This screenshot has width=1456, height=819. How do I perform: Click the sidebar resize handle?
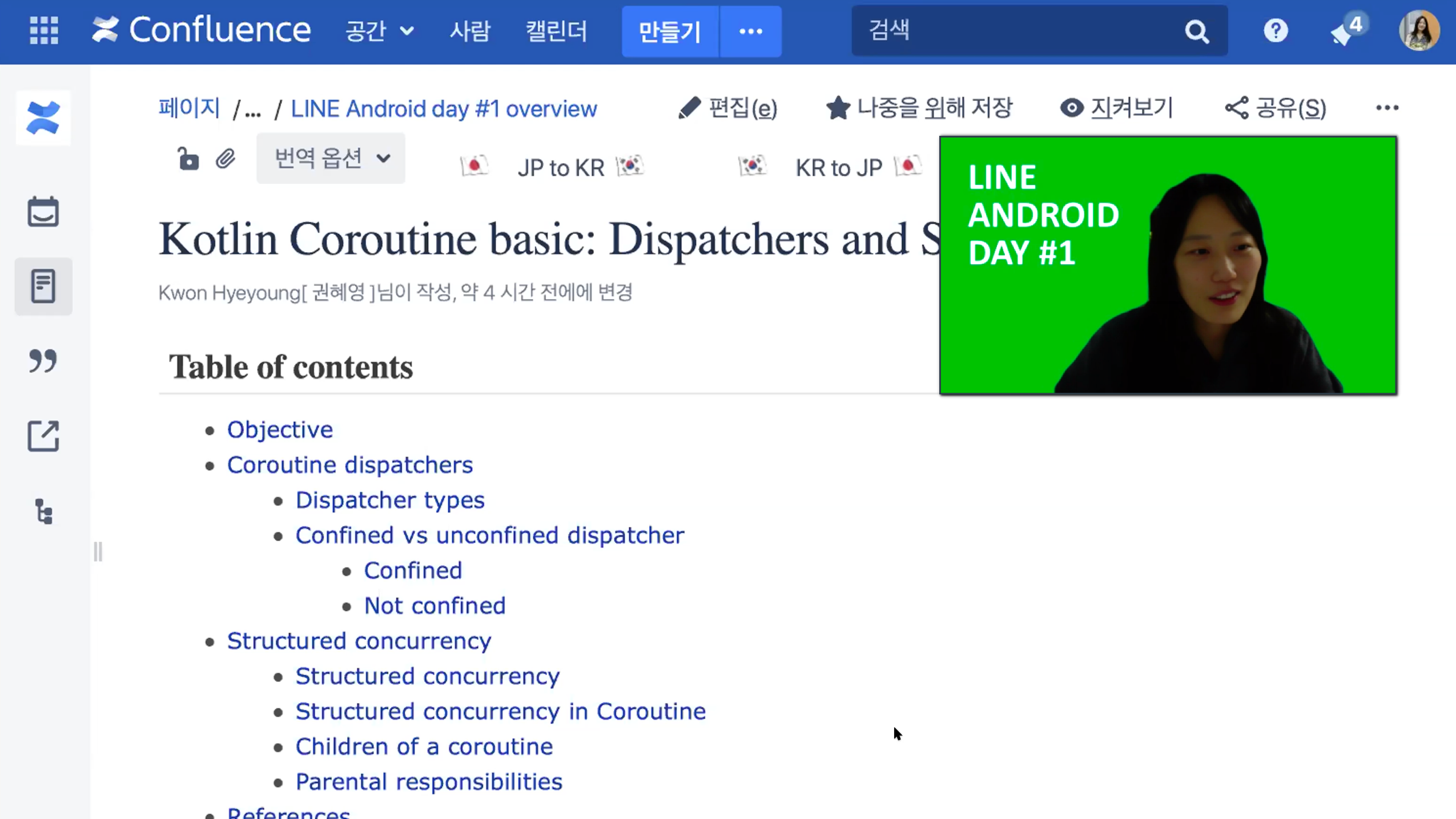pos(98,551)
